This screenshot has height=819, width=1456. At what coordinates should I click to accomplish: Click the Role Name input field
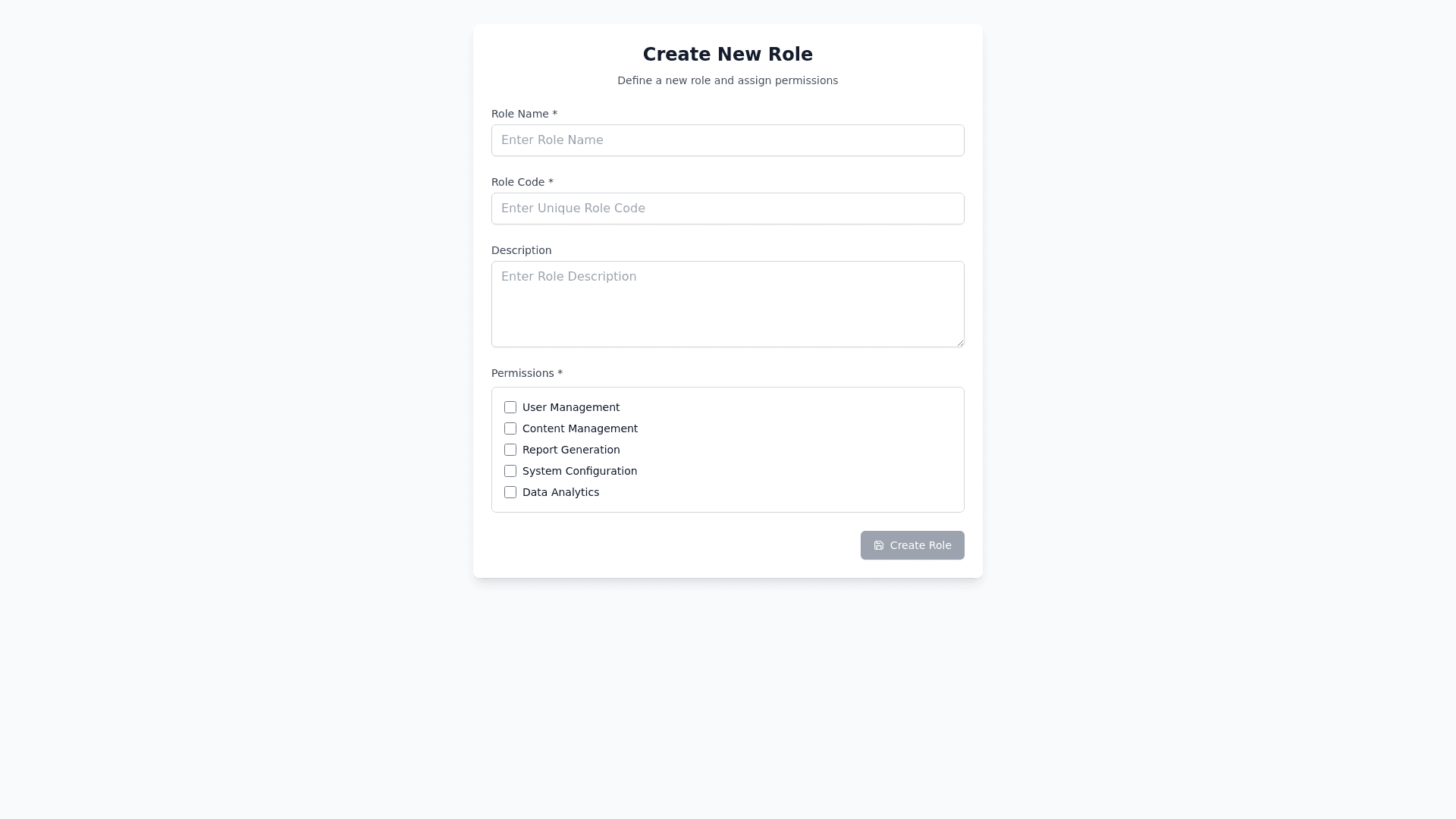click(x=727, y=140)
